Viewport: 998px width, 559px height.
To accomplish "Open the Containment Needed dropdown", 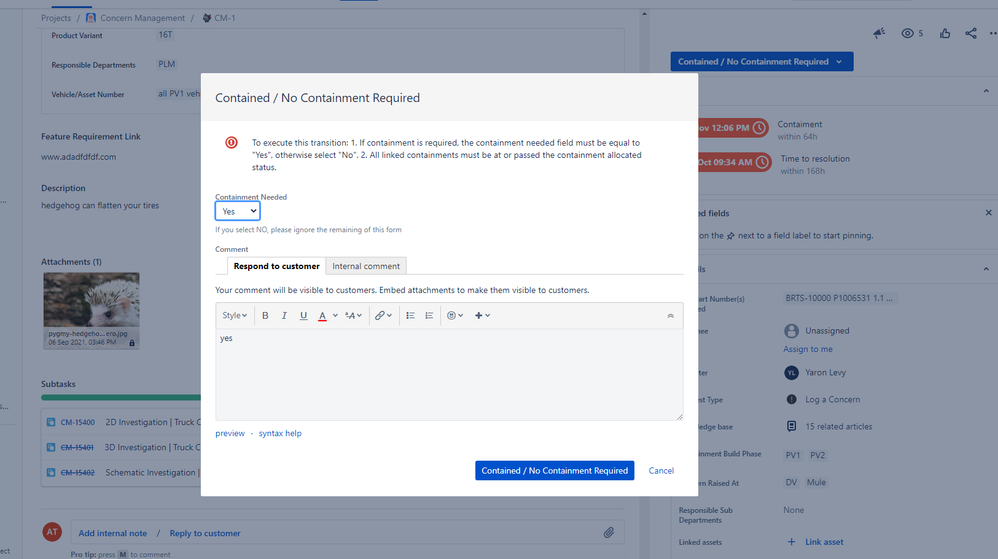I will coord(237,211).
